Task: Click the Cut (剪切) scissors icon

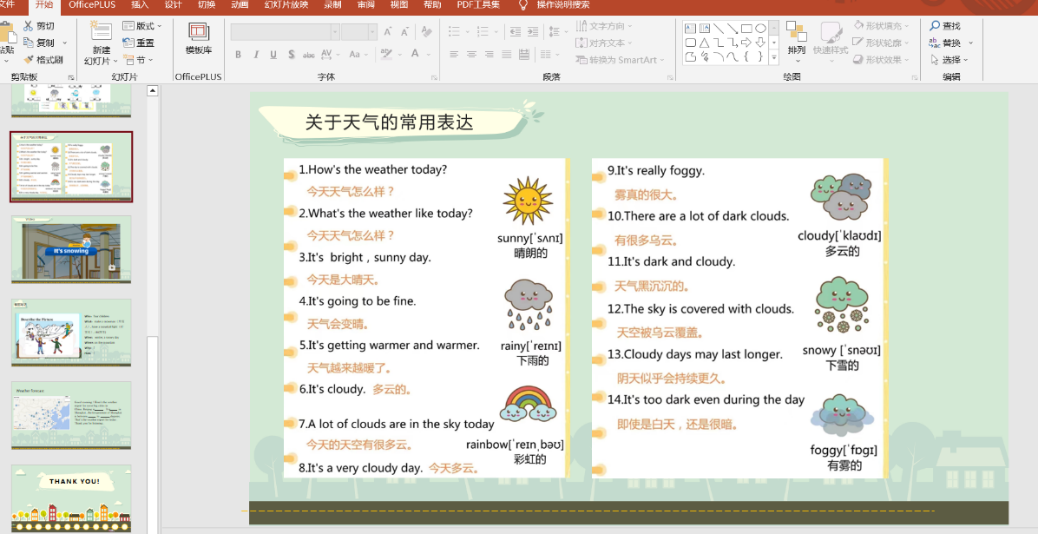Action: click(x=27, y=26)
